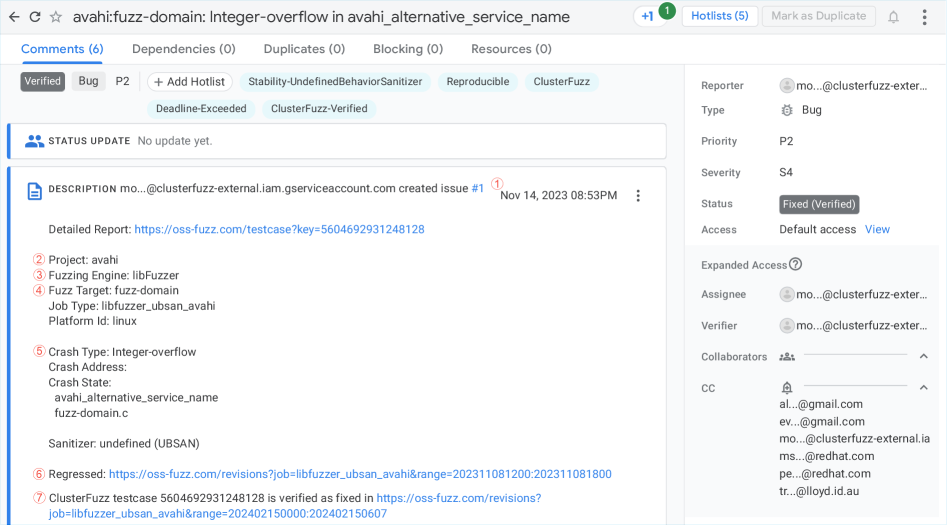Click the View access link
This screenshot has width=947, height=525.
click(x=877, y=229)
